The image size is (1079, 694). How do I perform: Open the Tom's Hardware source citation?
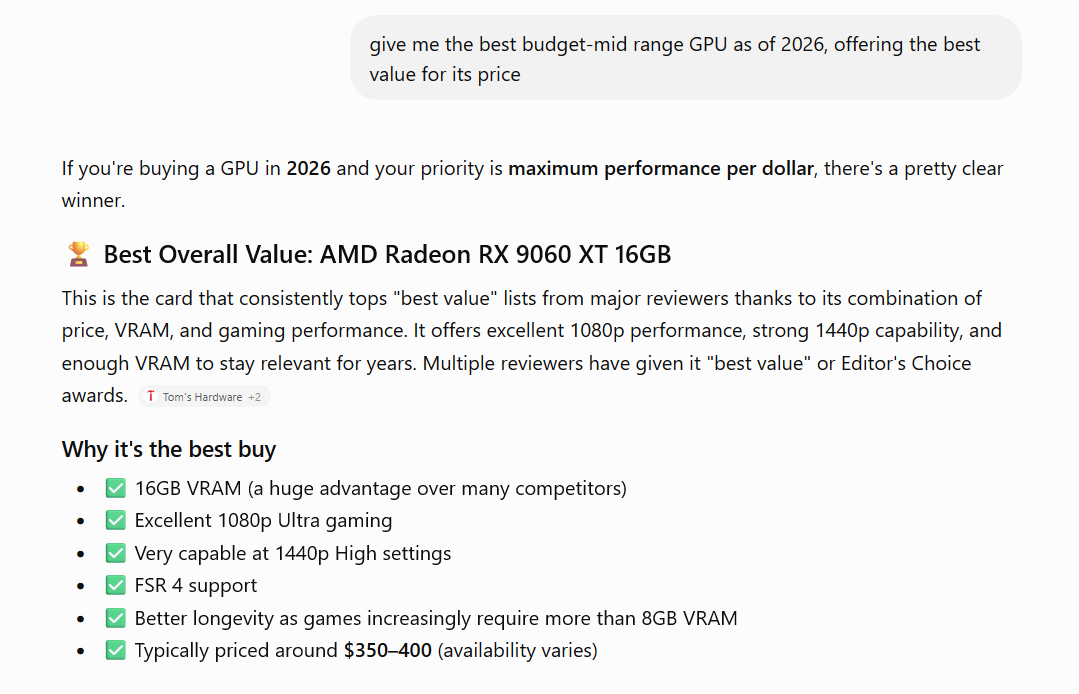click(x=204, y=397)
